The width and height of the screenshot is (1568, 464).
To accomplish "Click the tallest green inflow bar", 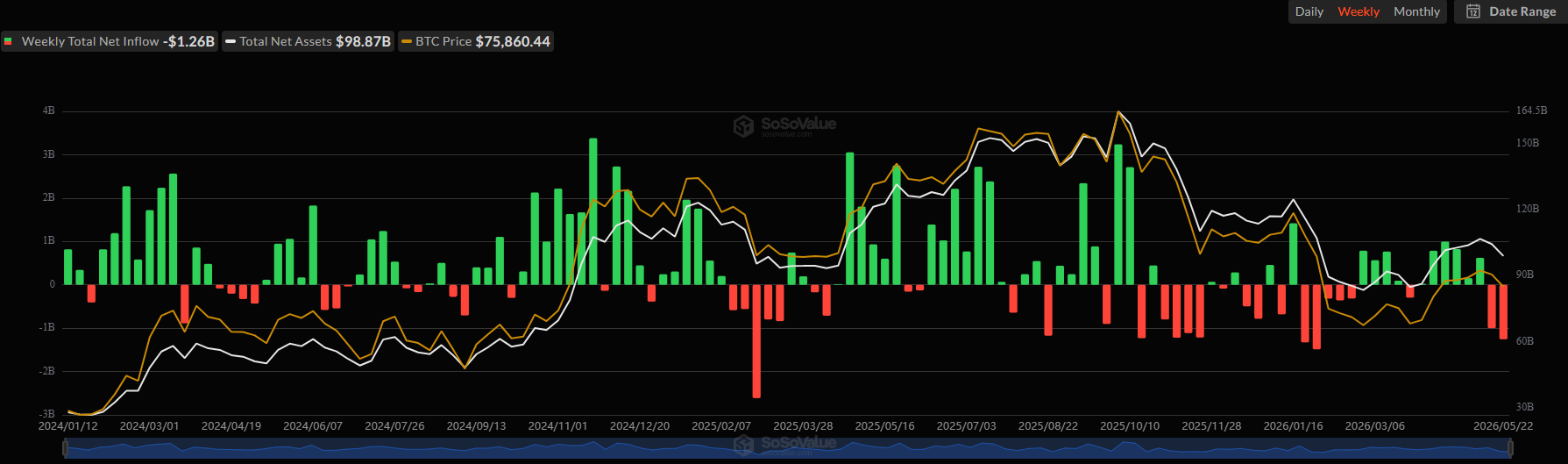I will 593,211.
